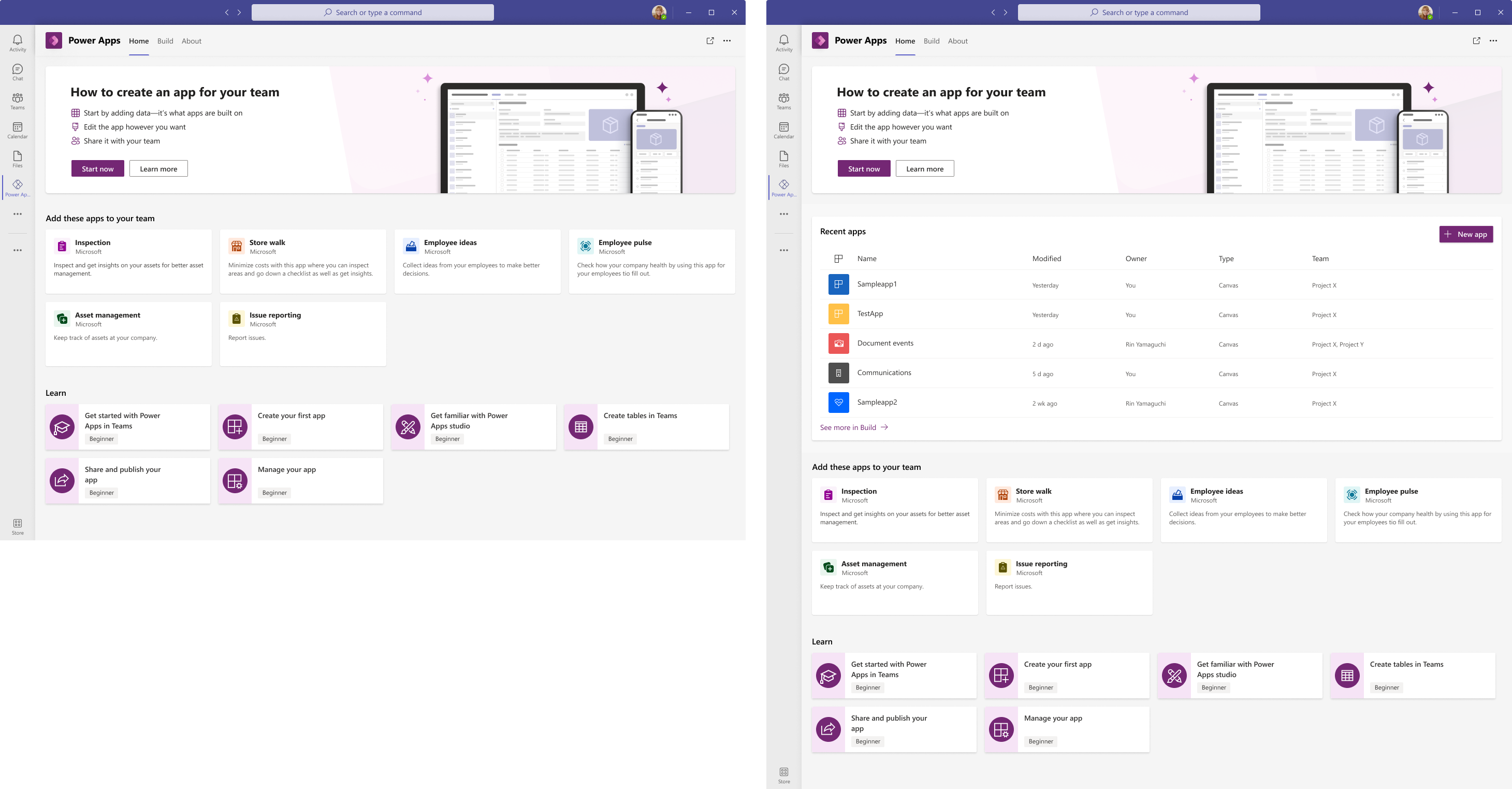Image resolution: width=1512 pixels, height=789 pixels.
Task: Click the pop-out icon in left window header
Action: pos(709,40)
